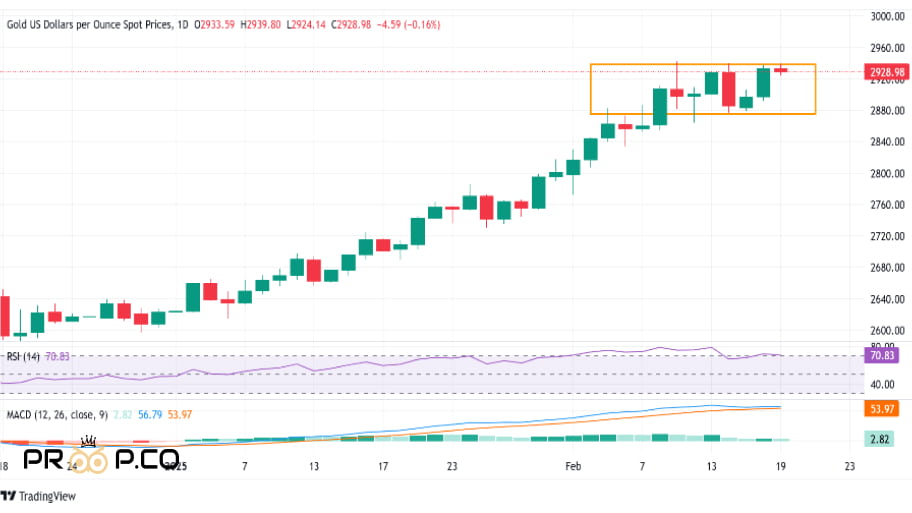Click the Feb date label
Image resolution: width=912 pixels, height=513 pixels.
coord(573,466)
